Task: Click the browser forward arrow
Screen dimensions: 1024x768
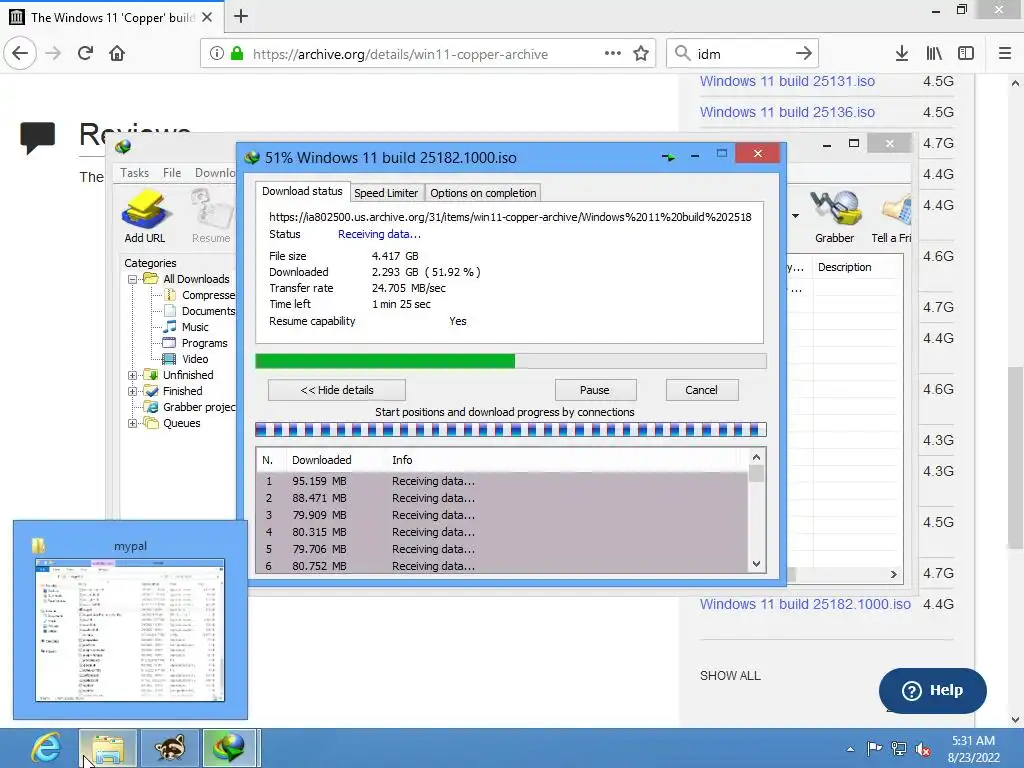Action: [53, 54]
